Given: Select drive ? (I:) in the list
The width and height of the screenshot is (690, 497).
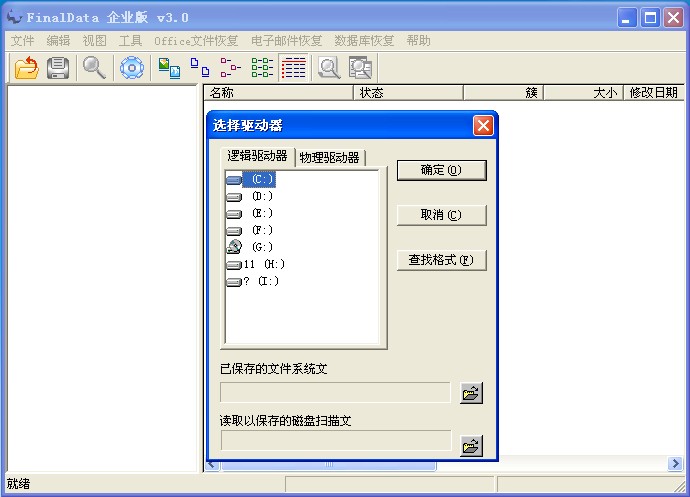Looking at the screenshot, I should click(x=253, y=281).
